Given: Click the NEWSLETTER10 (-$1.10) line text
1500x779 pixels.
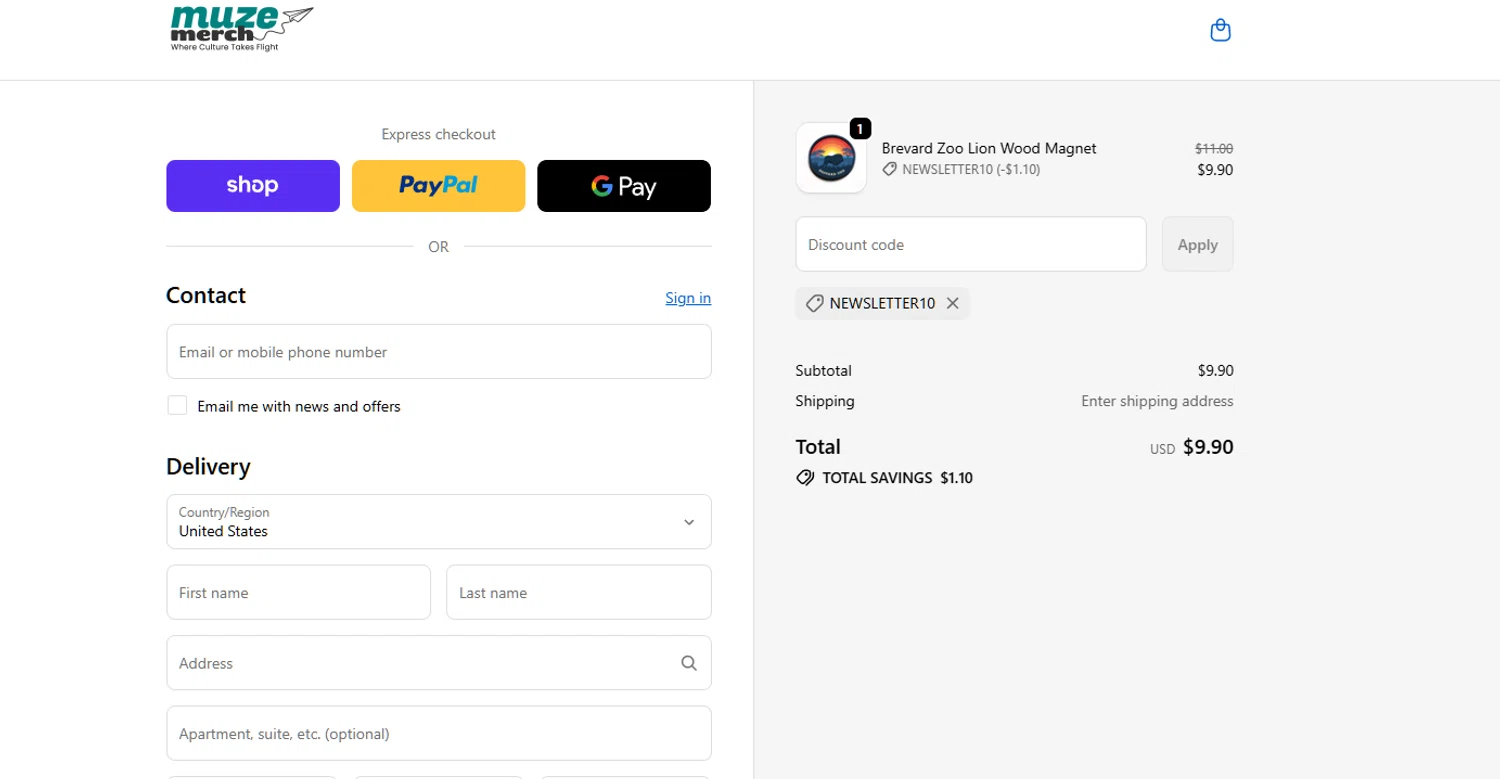Looking at the screenshot, I should [971, 170].
